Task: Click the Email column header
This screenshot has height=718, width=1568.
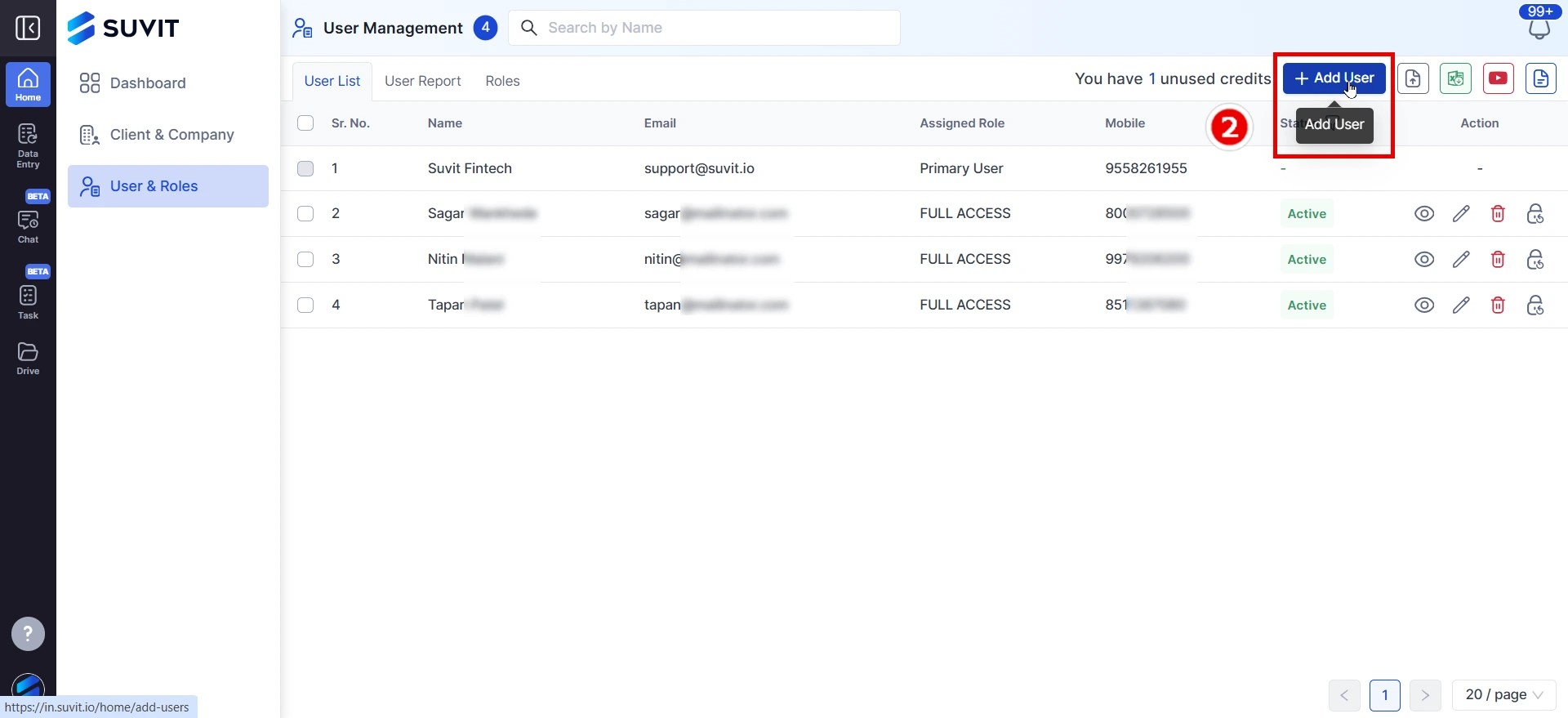Action: [660, 123]
